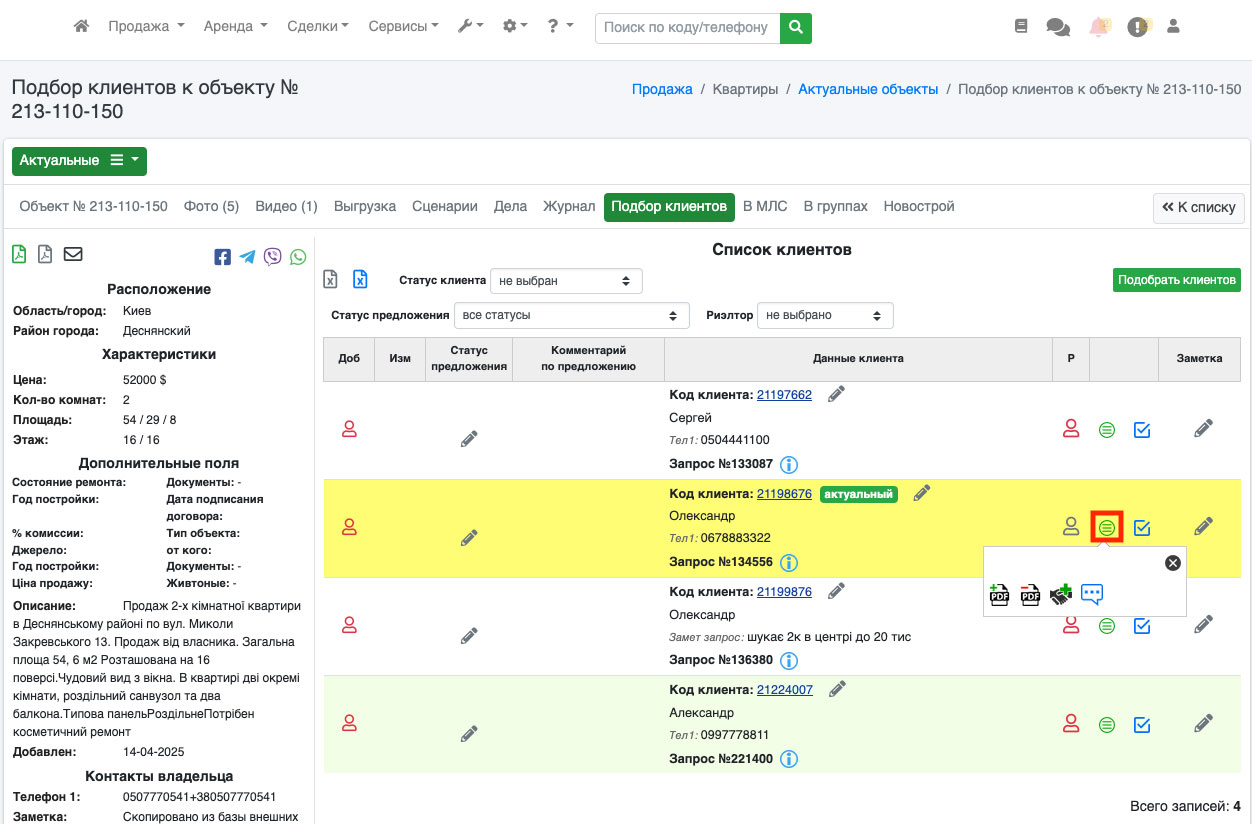
Task: Share the object via Telegram icon
Action: pyautogui.click(x=247, y=257)
